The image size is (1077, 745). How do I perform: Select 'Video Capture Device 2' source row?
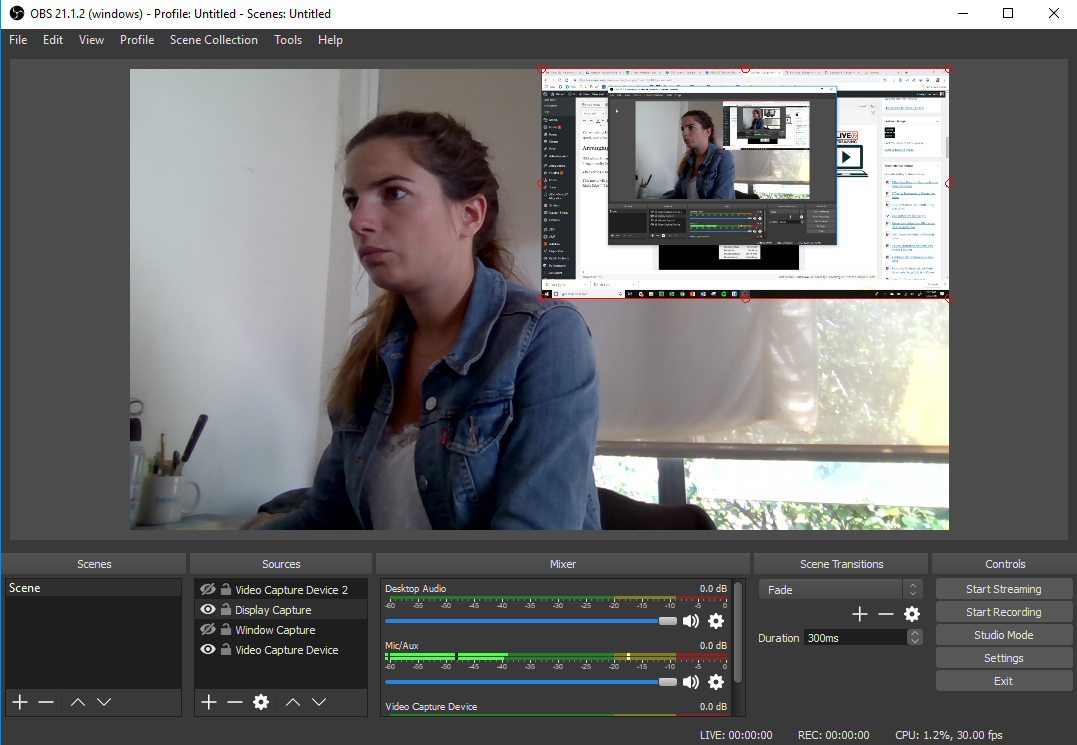pyautogui.click(x=281, y=589)
